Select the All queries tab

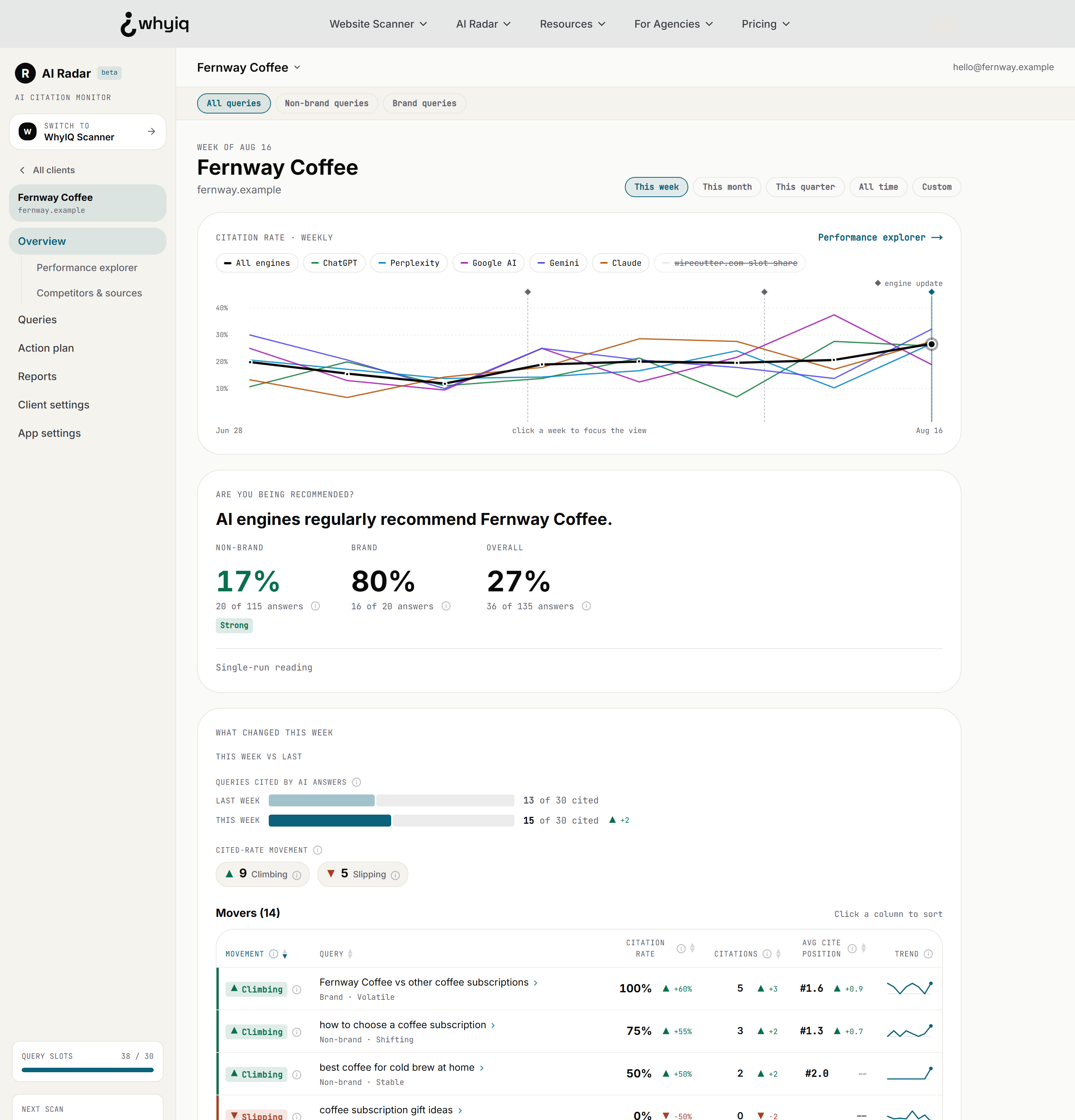(x=234, y=103)
